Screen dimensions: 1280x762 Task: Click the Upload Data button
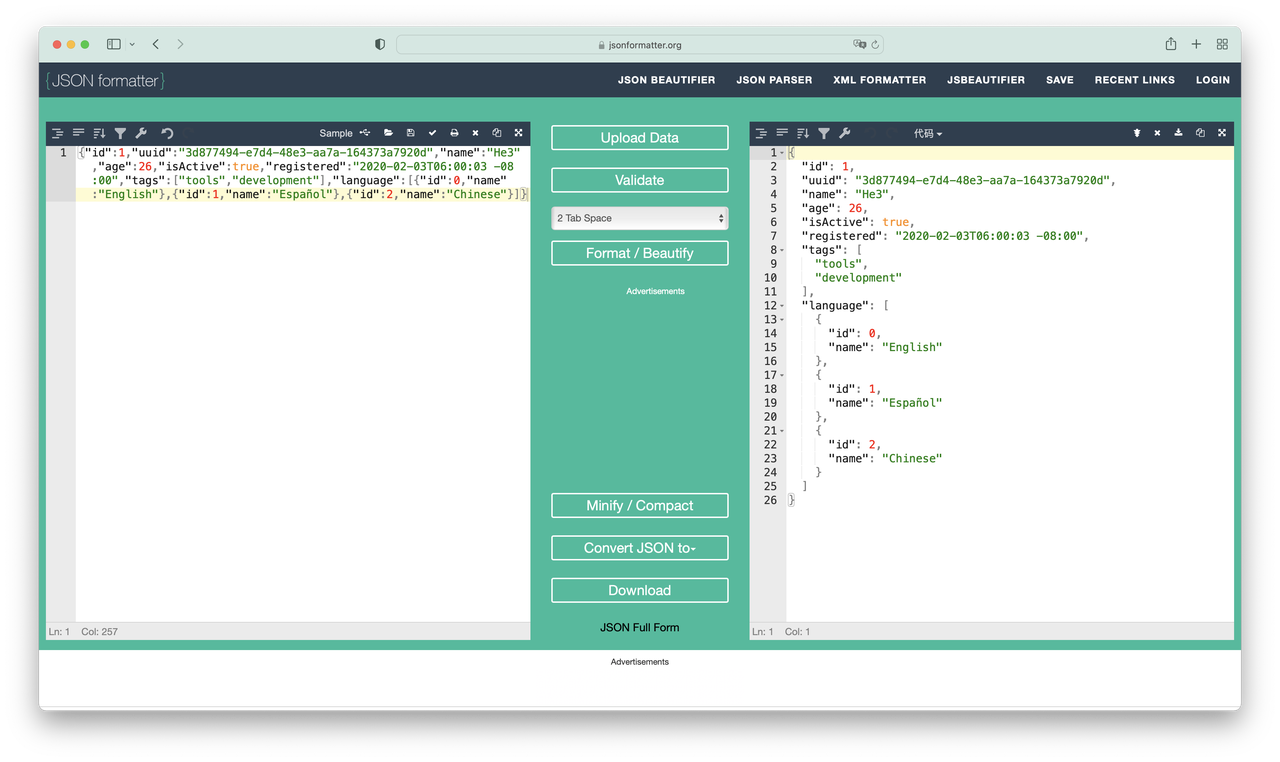pos(640,138)
